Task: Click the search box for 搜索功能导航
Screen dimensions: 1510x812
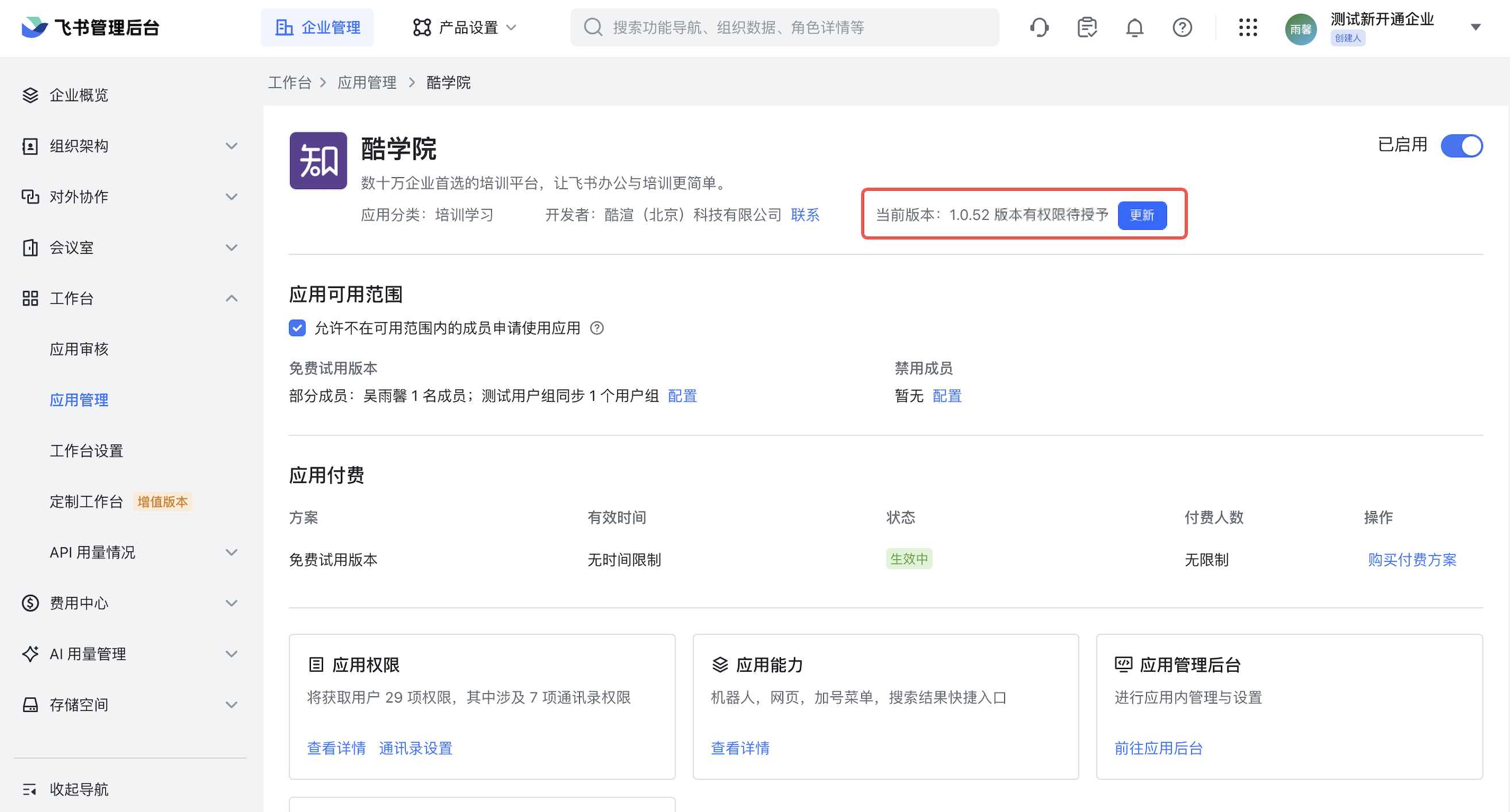Action: point(784,27)
